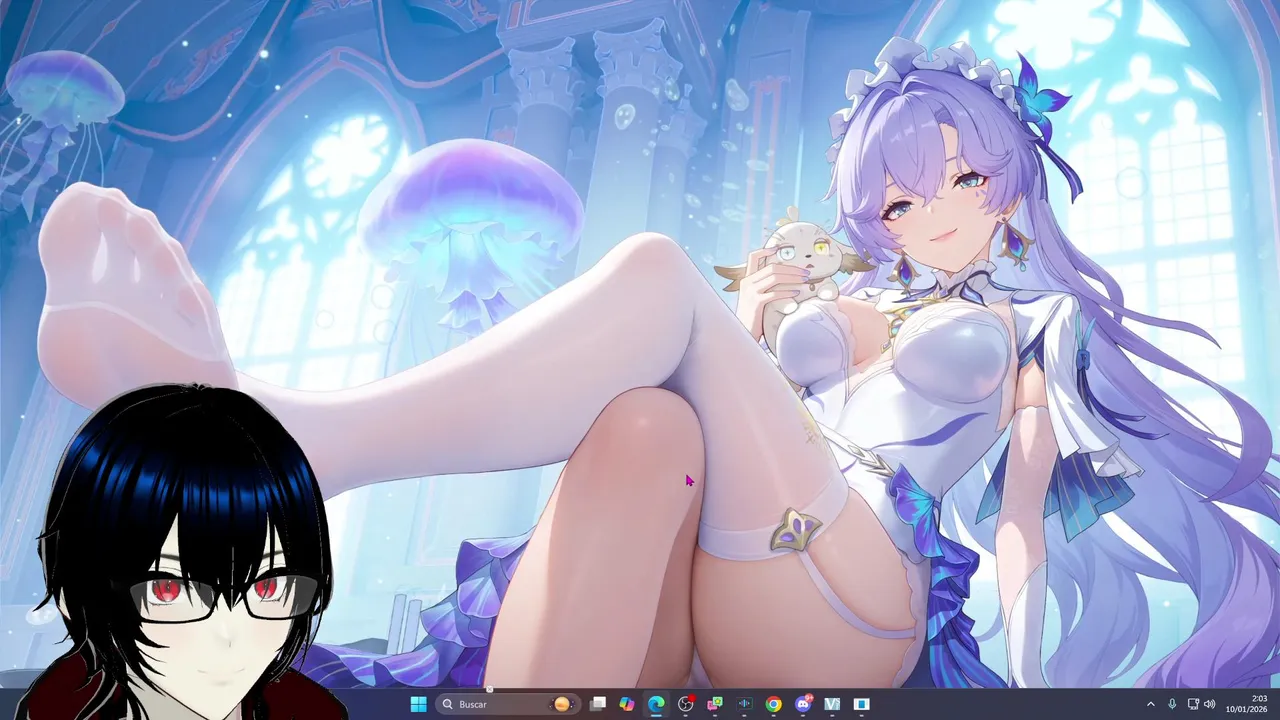This screenshot has width=1280, height=720.
Task: Launch Copilot from the taskbar
Action: [x=627, y=704]
